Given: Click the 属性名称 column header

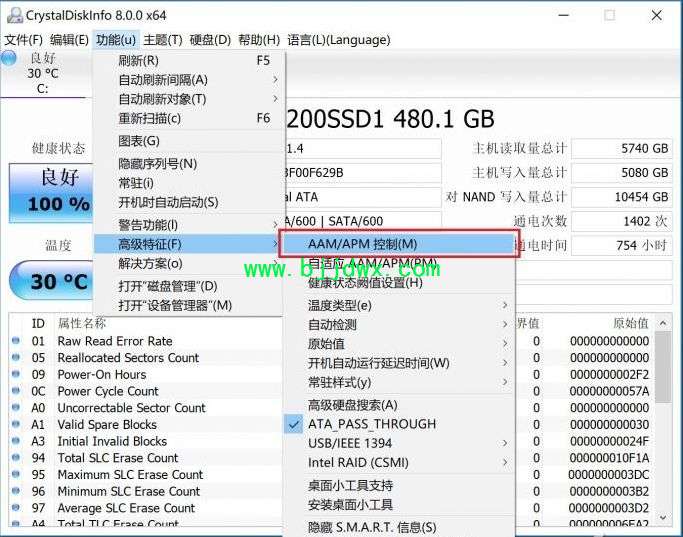Looking at the screenshot, I should point(82,323).
